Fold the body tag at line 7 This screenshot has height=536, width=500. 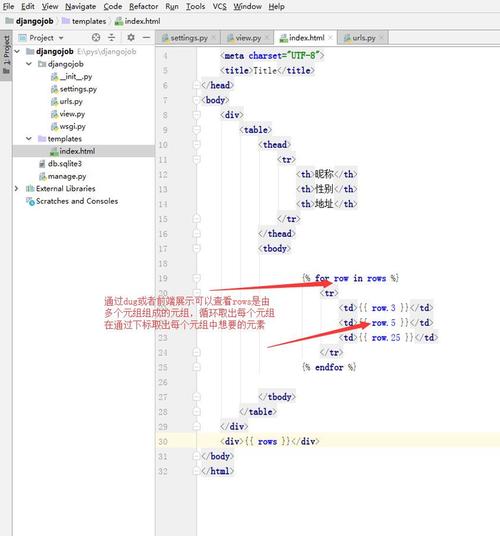click(x=197, y=100)
